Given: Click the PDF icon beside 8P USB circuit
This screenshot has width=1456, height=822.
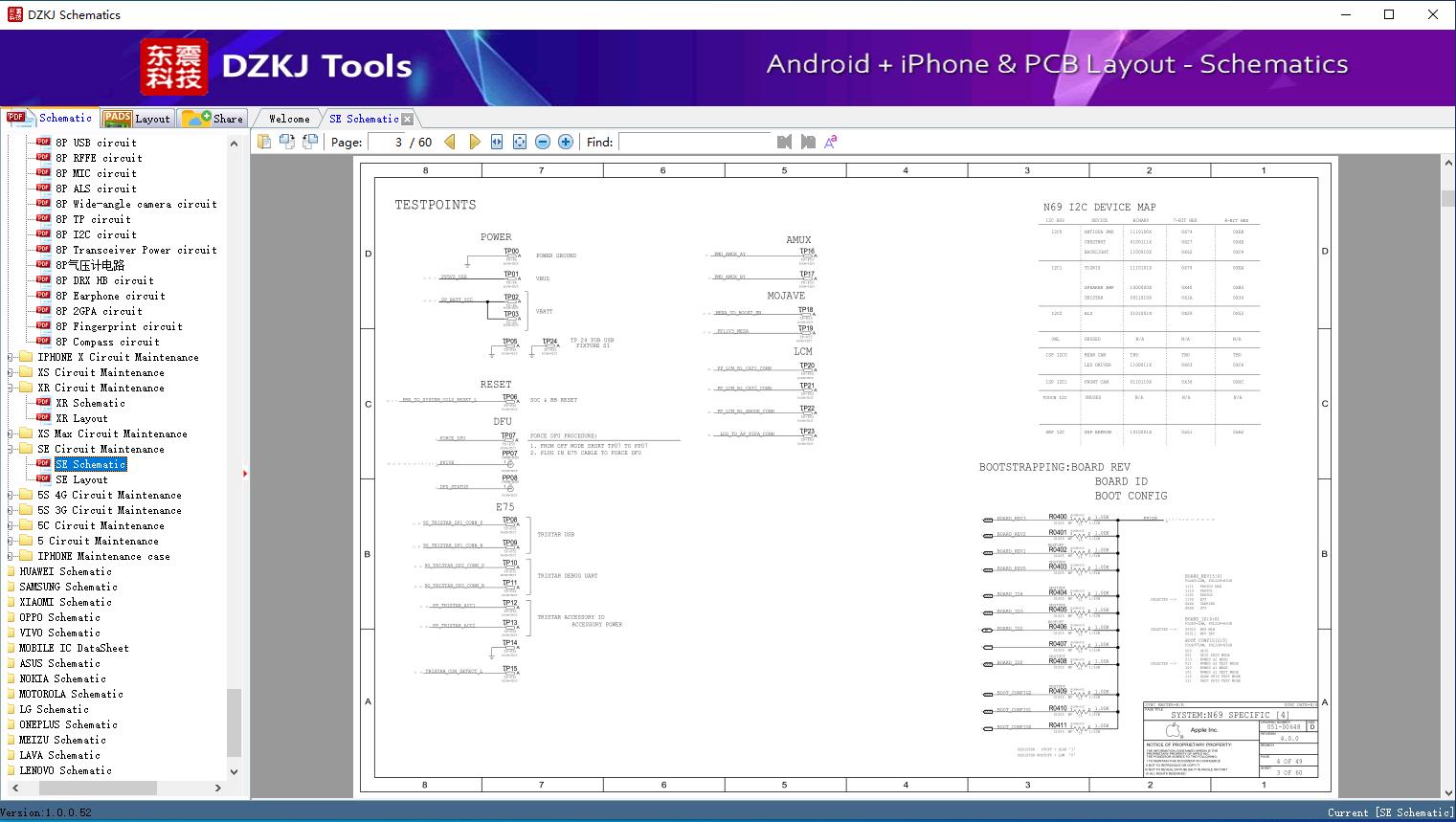Looking at the screenshot, I should [43, 142].
